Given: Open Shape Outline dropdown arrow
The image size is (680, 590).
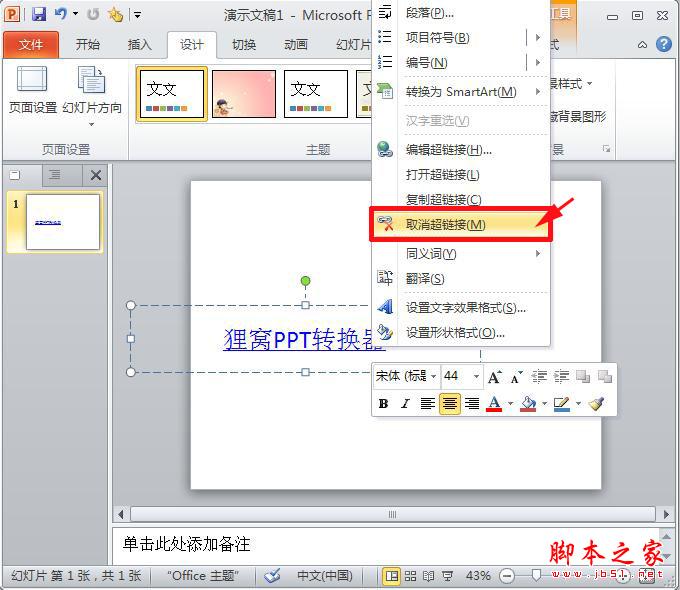Looking at the screenshot, I should 578,404.
